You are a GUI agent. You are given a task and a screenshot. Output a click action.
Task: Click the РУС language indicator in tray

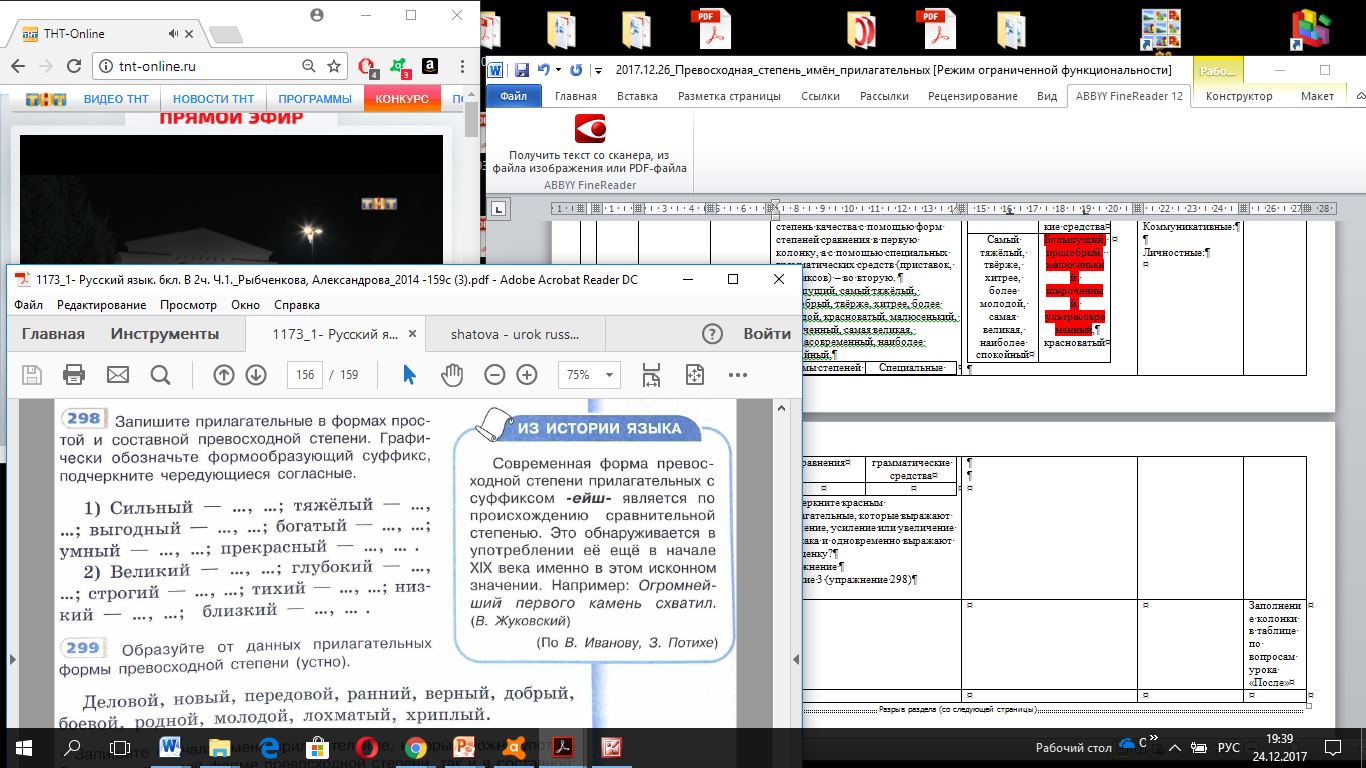point(1229,747)
